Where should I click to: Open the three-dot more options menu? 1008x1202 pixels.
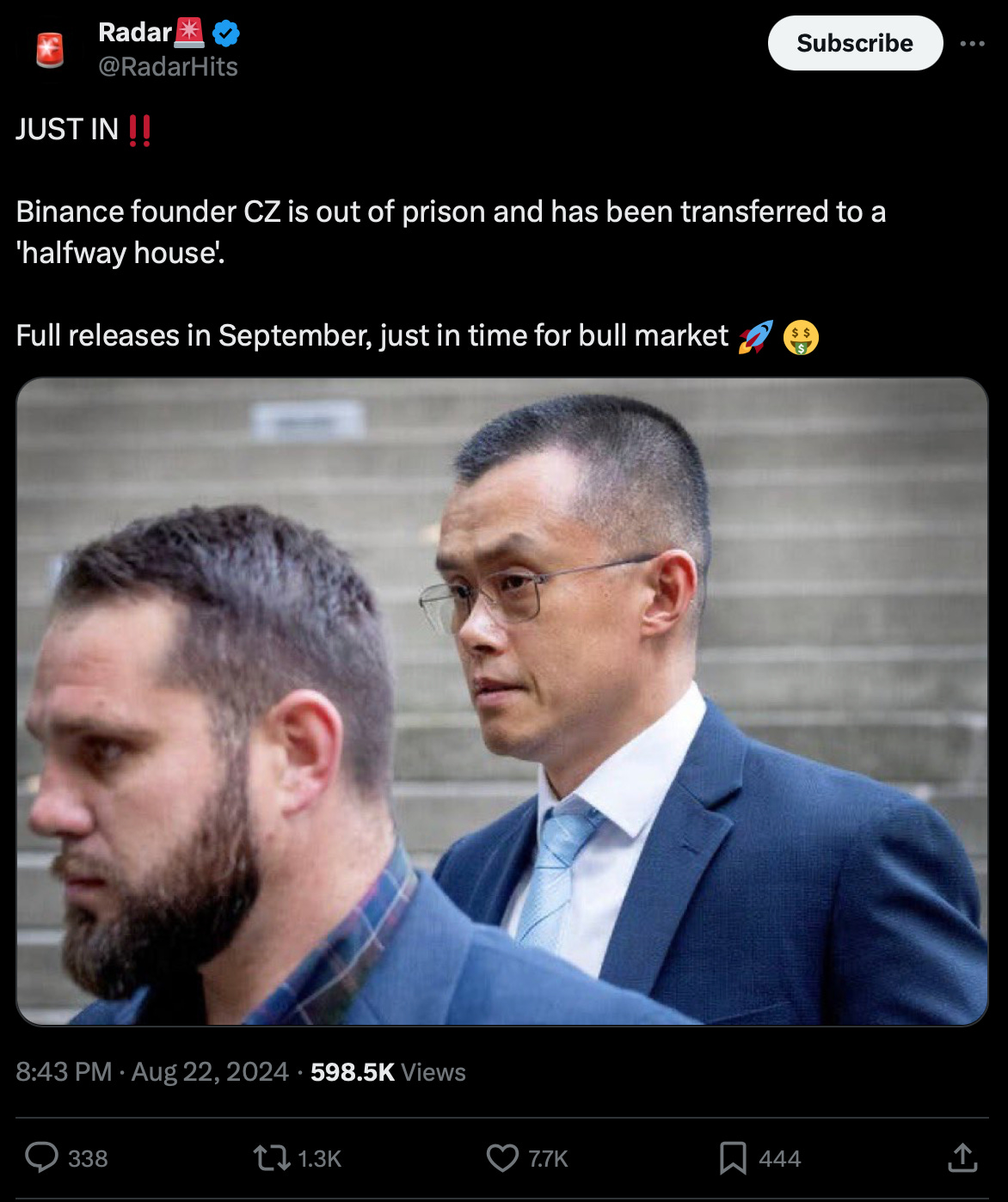coord(972,44)
